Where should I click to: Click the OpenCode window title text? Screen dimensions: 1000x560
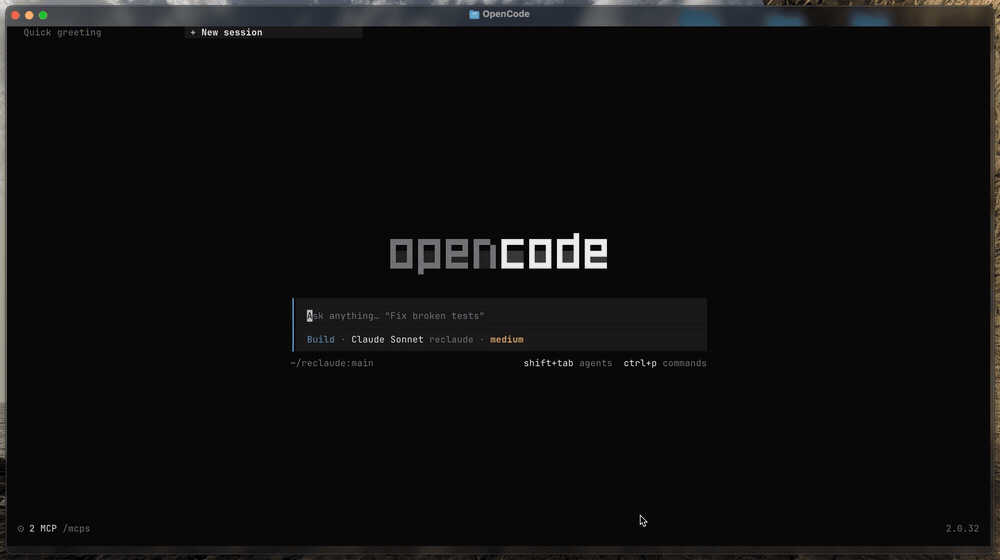click(x=506, y=14)
